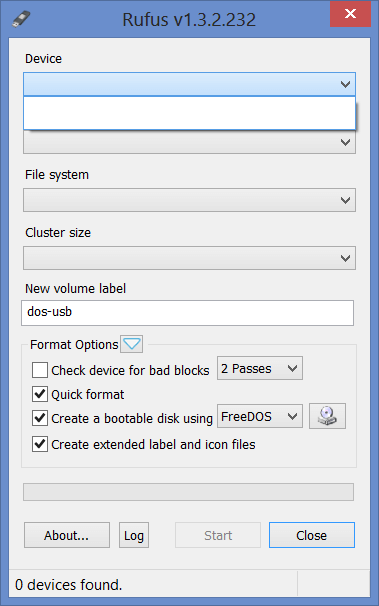Image resolution: width=379 pixels, height=606 pixels.
Task: Expand the Cluster size dropdown
Action: point(189,258)
